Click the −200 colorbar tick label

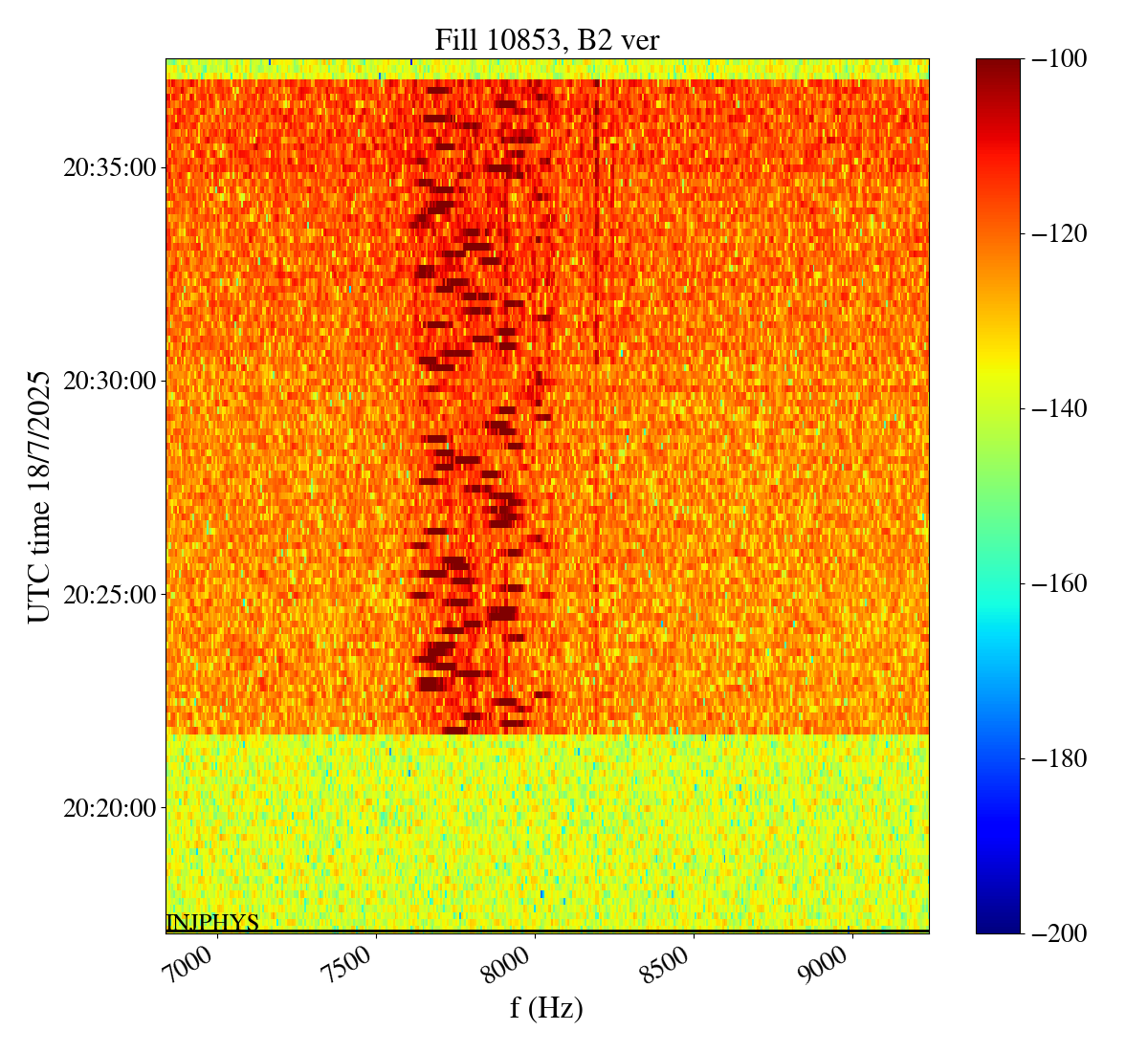[1060, 933]
